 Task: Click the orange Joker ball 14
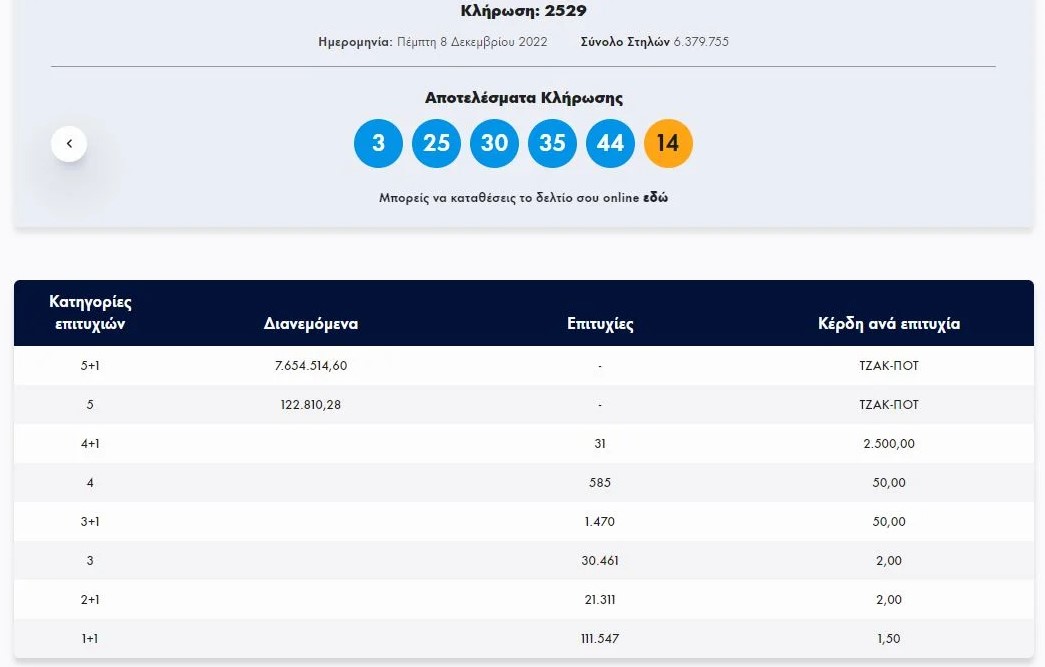(668, 143)
